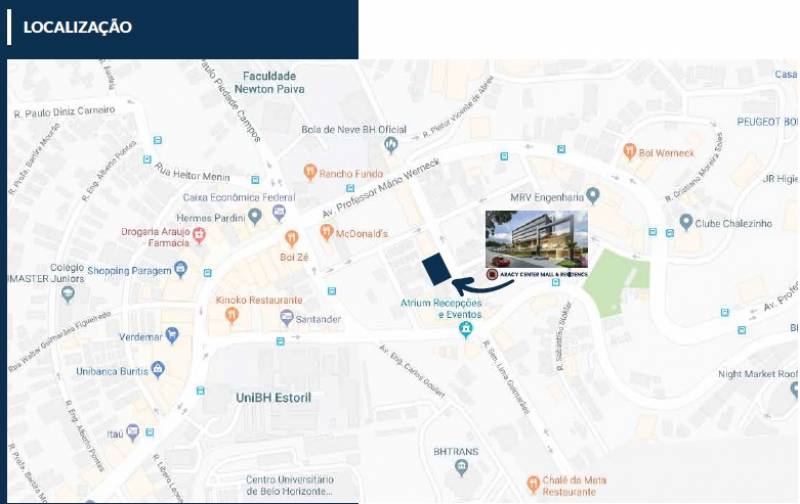Click the Boi Werneck restaurant icon
The height and width of the screenshot is (504, 800).
(630, 152)
